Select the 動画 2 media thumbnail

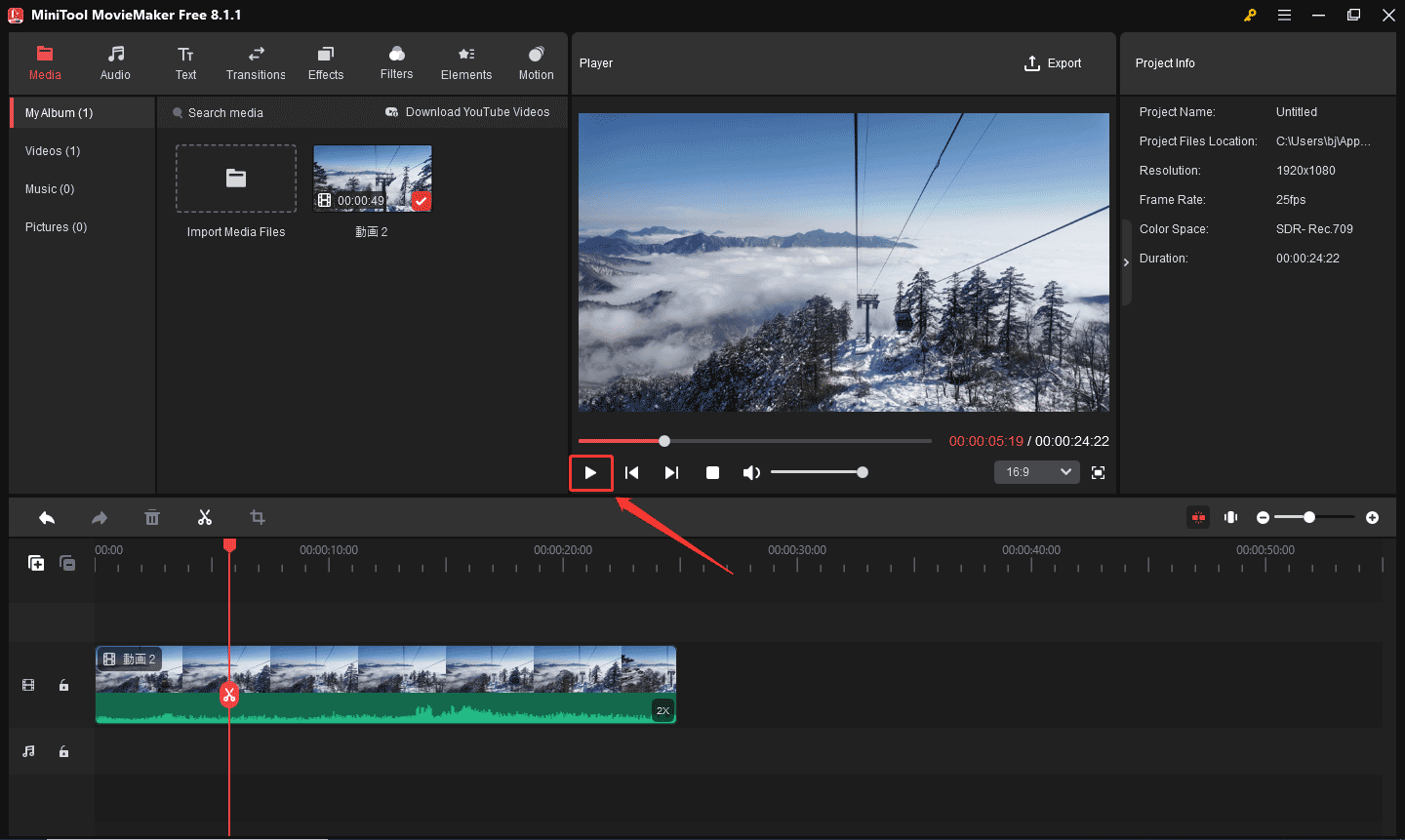(372, 179)
